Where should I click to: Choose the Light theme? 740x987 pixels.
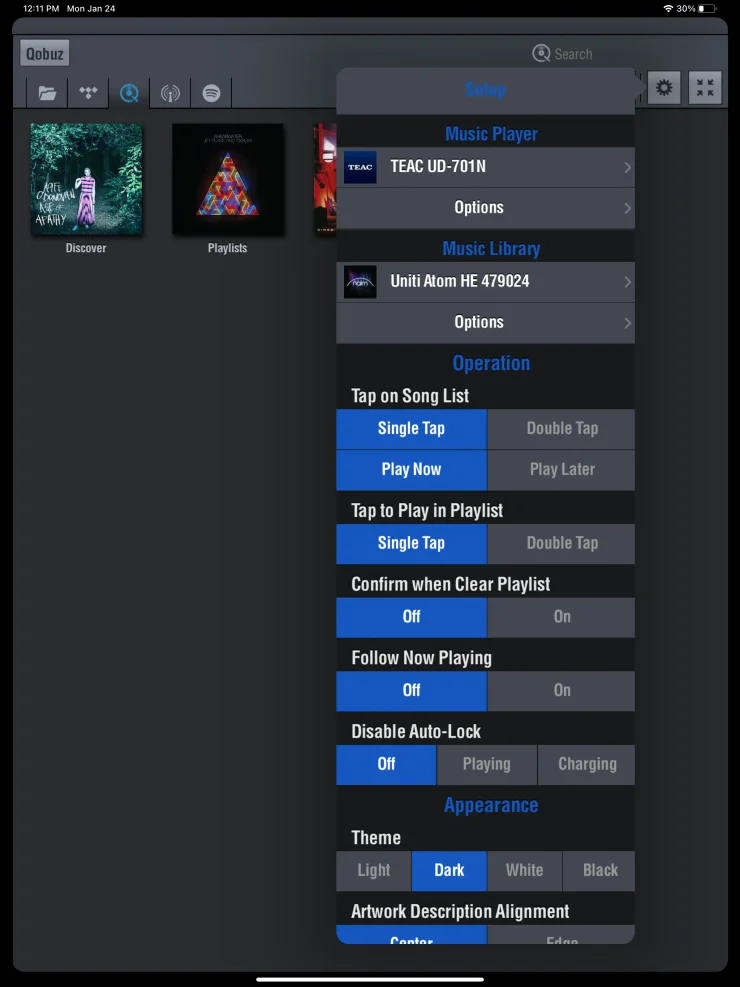pyautogui.click(x=374, y=871)
